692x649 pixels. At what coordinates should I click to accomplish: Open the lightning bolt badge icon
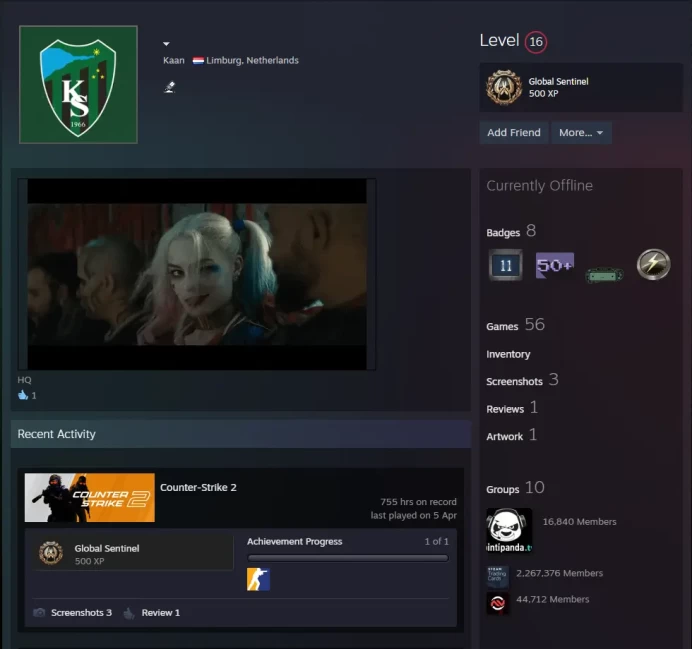(654, 264)
